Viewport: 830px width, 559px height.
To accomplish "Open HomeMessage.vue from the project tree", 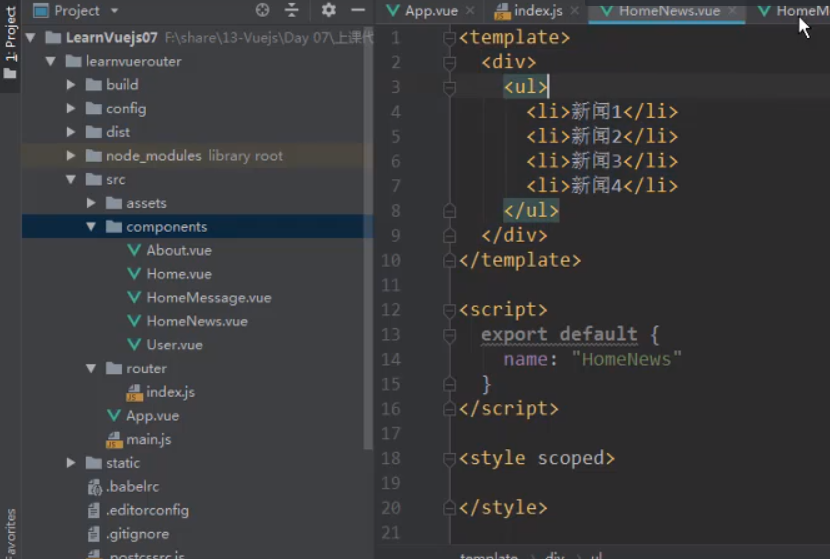I will (x=208, y=297).
